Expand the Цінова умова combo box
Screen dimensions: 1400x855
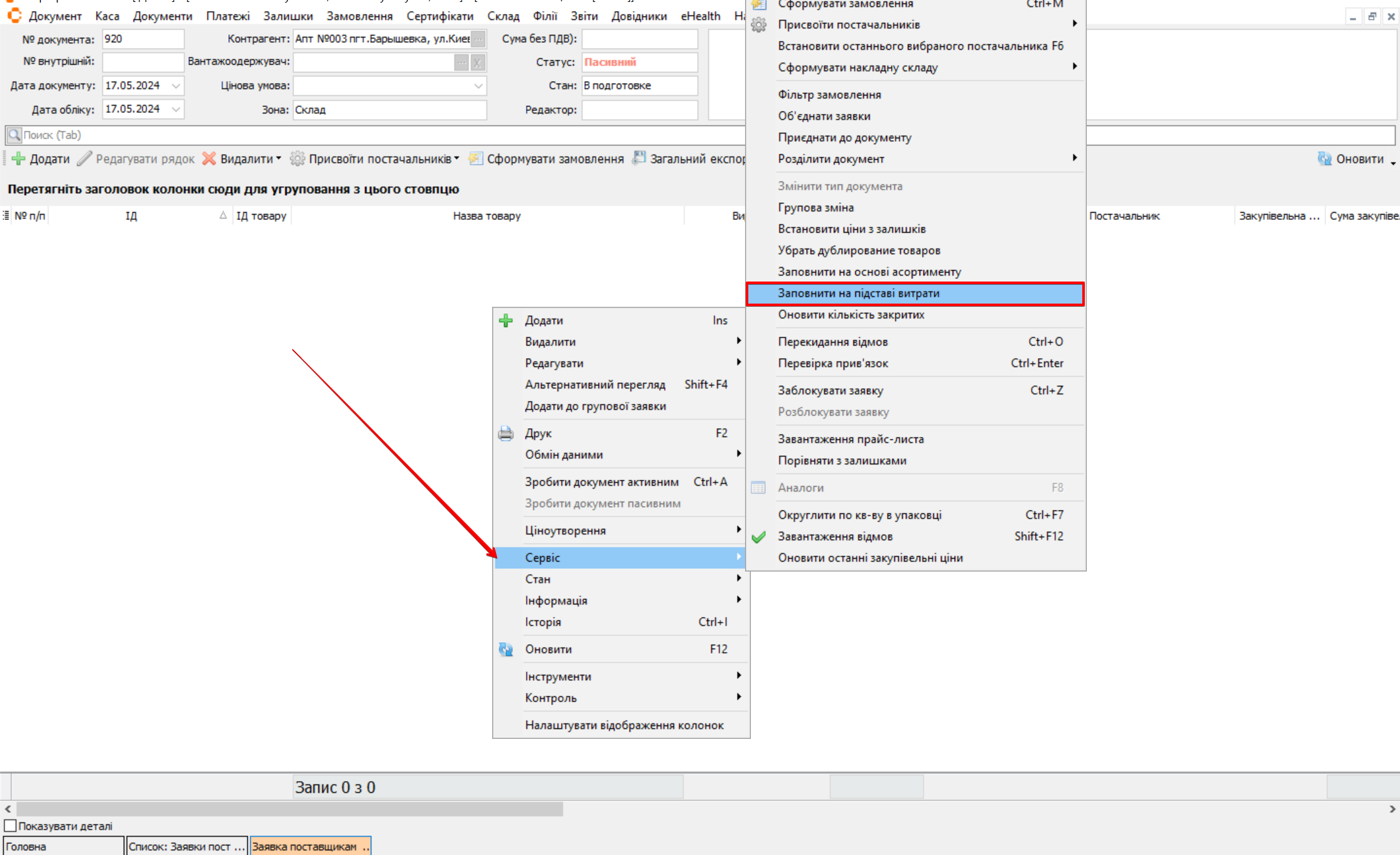pos(478,86)
